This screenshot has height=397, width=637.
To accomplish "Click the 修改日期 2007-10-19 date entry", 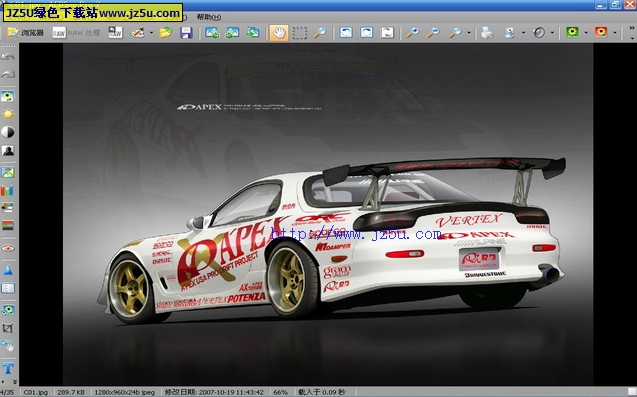I will click(214, 393).
